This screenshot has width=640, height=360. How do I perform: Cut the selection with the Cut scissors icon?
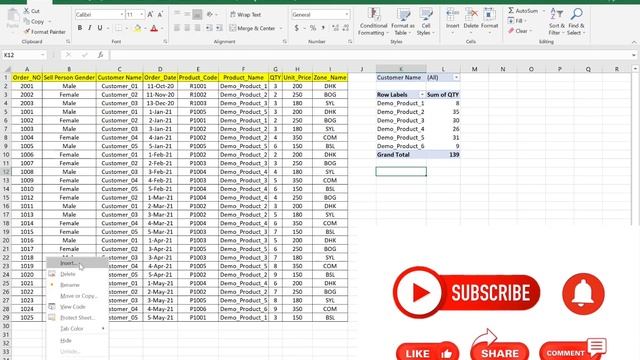32,11
